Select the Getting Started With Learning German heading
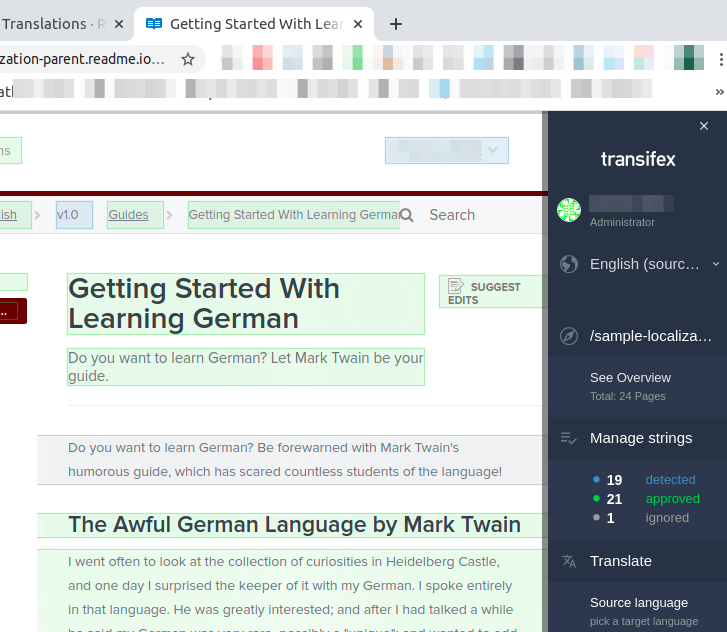727x632 pixels. coord(246,304)
